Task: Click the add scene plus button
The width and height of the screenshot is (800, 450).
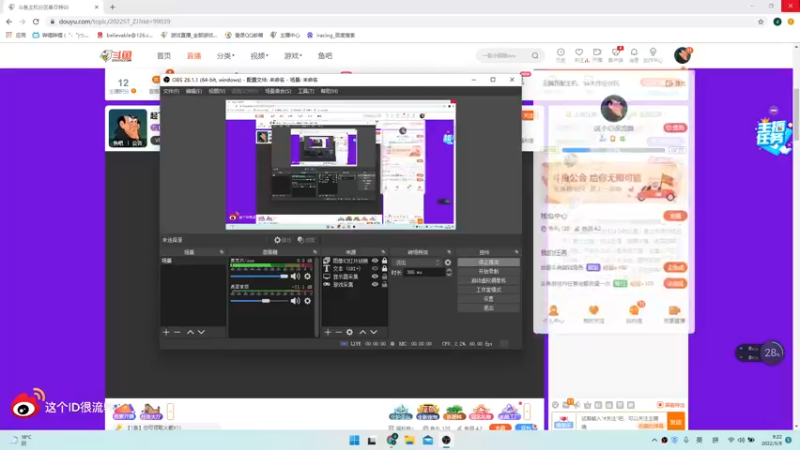Action: point(166,332)
